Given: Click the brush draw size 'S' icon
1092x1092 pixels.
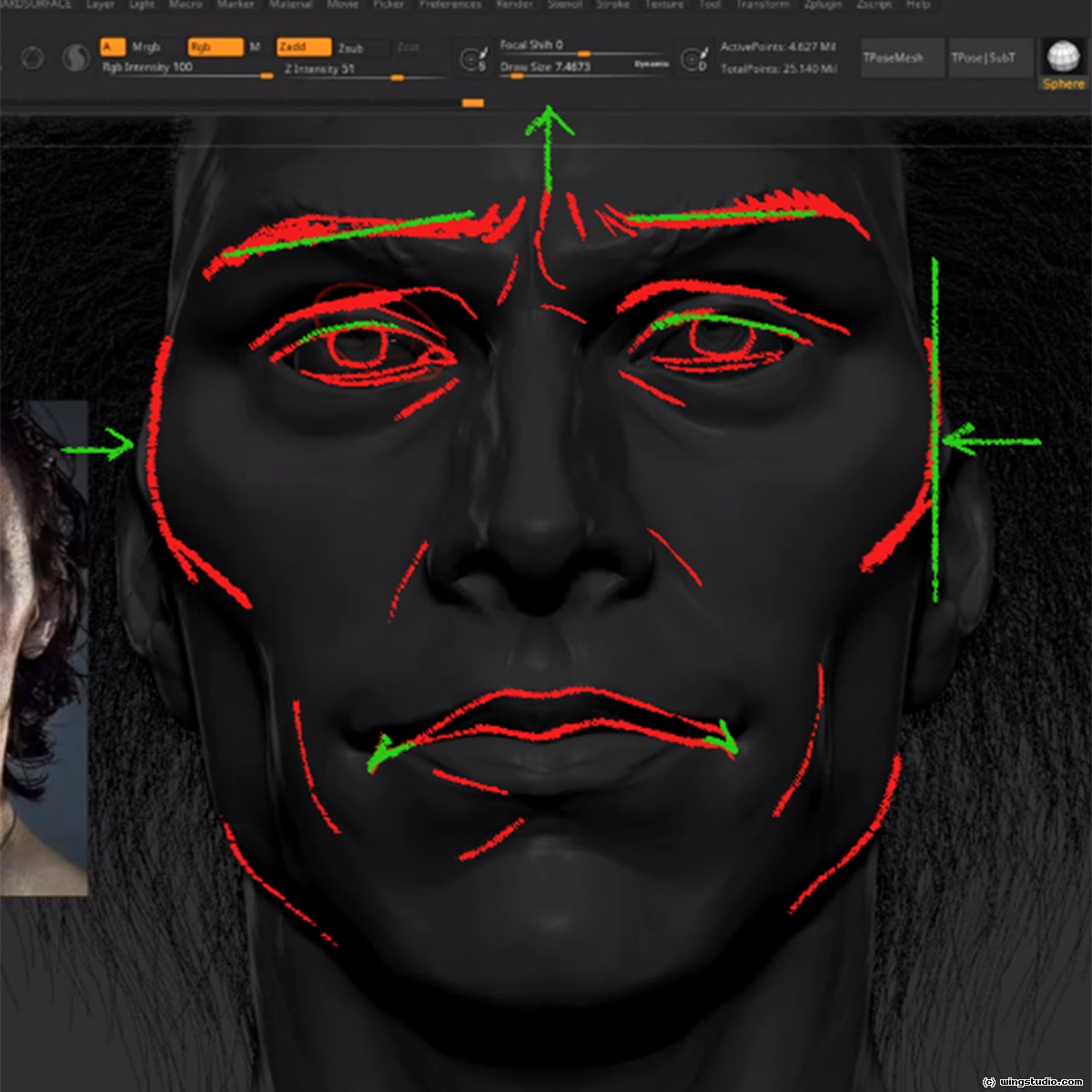Looking at the screenshot, I should (472, 59).
